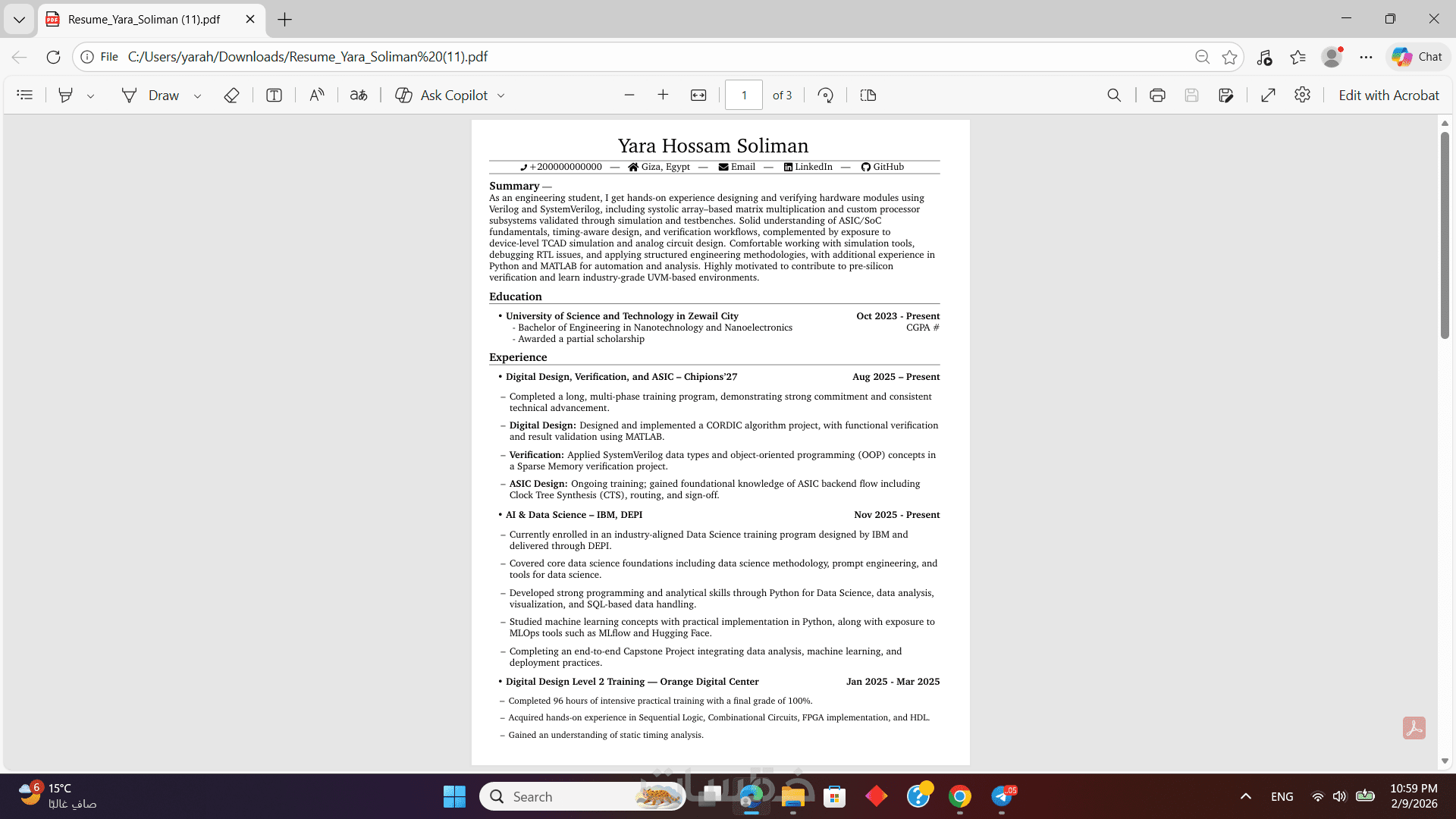Expand the Highlight color dropdown

[x=90, y=96]
